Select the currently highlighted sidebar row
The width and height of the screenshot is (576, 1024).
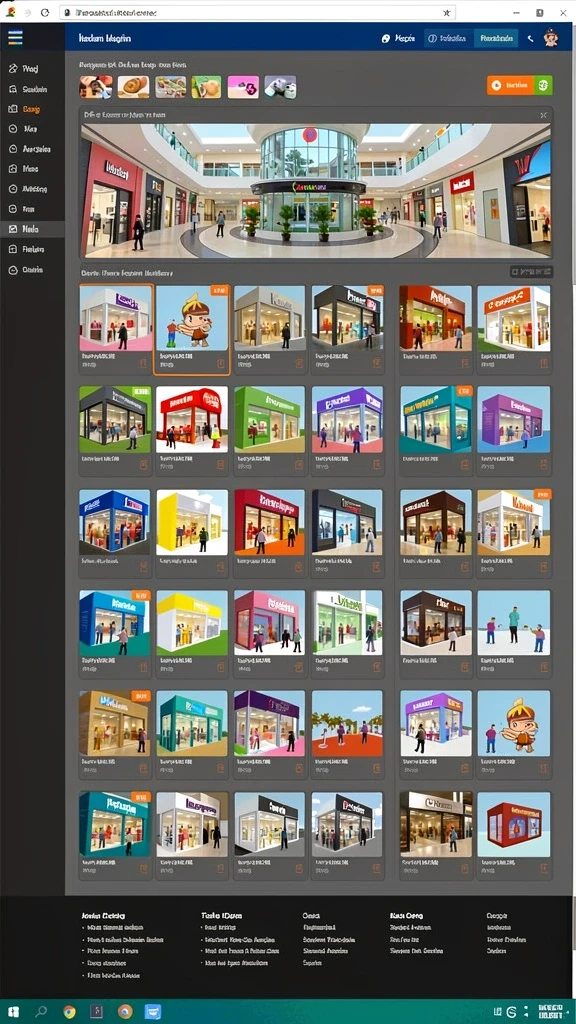pos(32,229)
